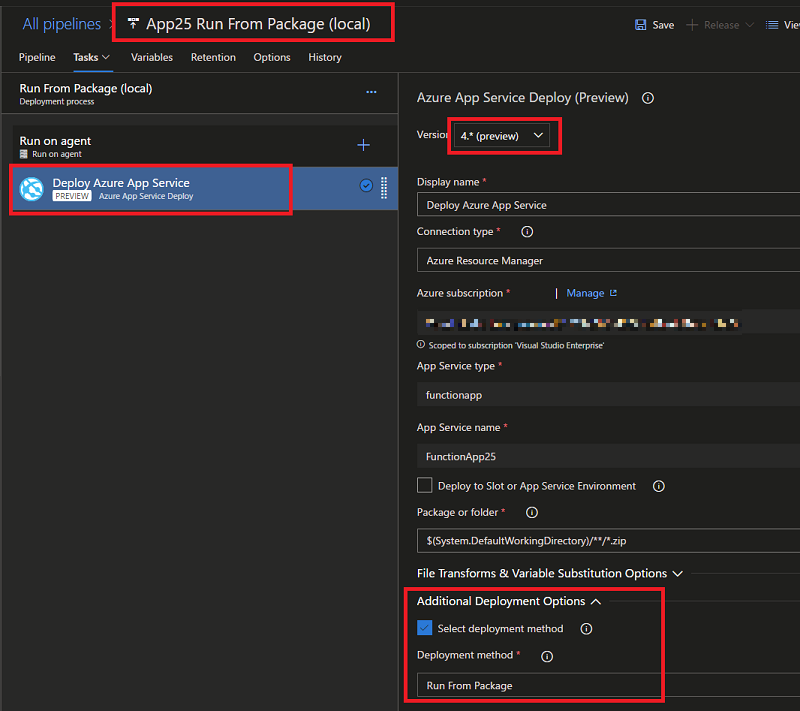800x711 pixels.
Task: Click the Save disk icon
Action: click(640, 25)
